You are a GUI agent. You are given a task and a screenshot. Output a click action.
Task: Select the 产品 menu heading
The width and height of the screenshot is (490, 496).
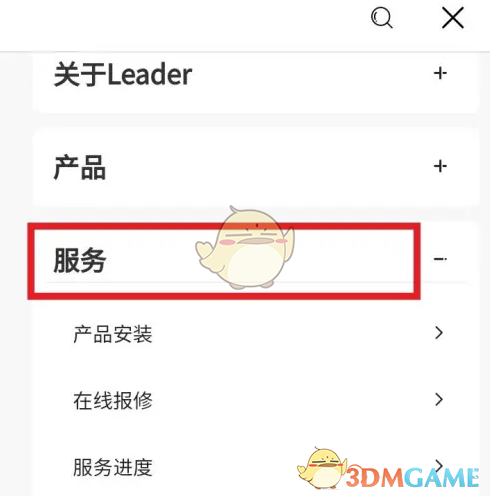pos(80,167)
